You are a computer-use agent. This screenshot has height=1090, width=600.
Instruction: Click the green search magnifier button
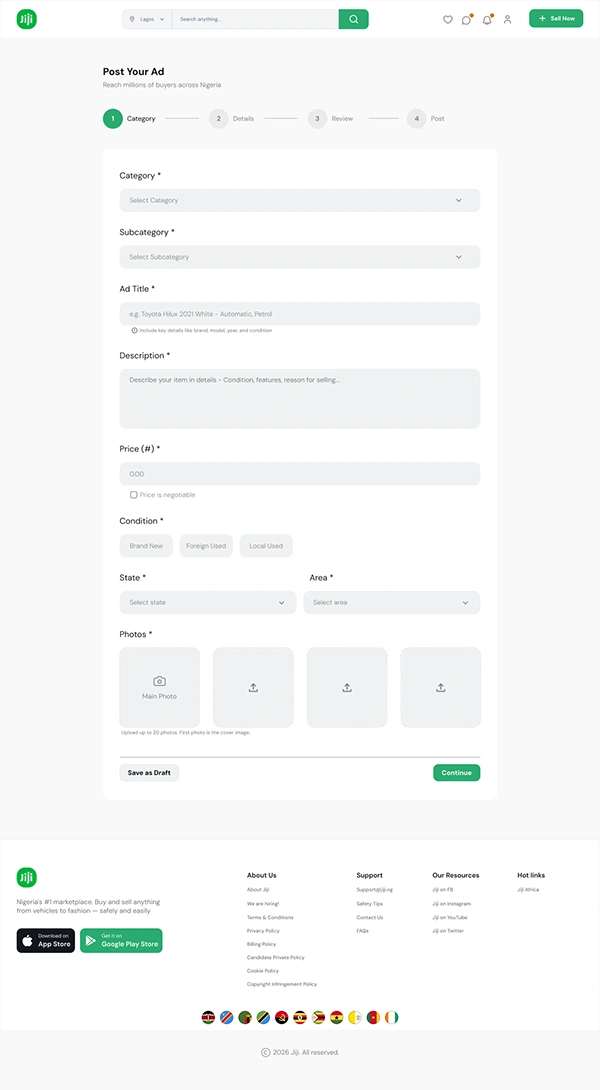click(353, 19)
